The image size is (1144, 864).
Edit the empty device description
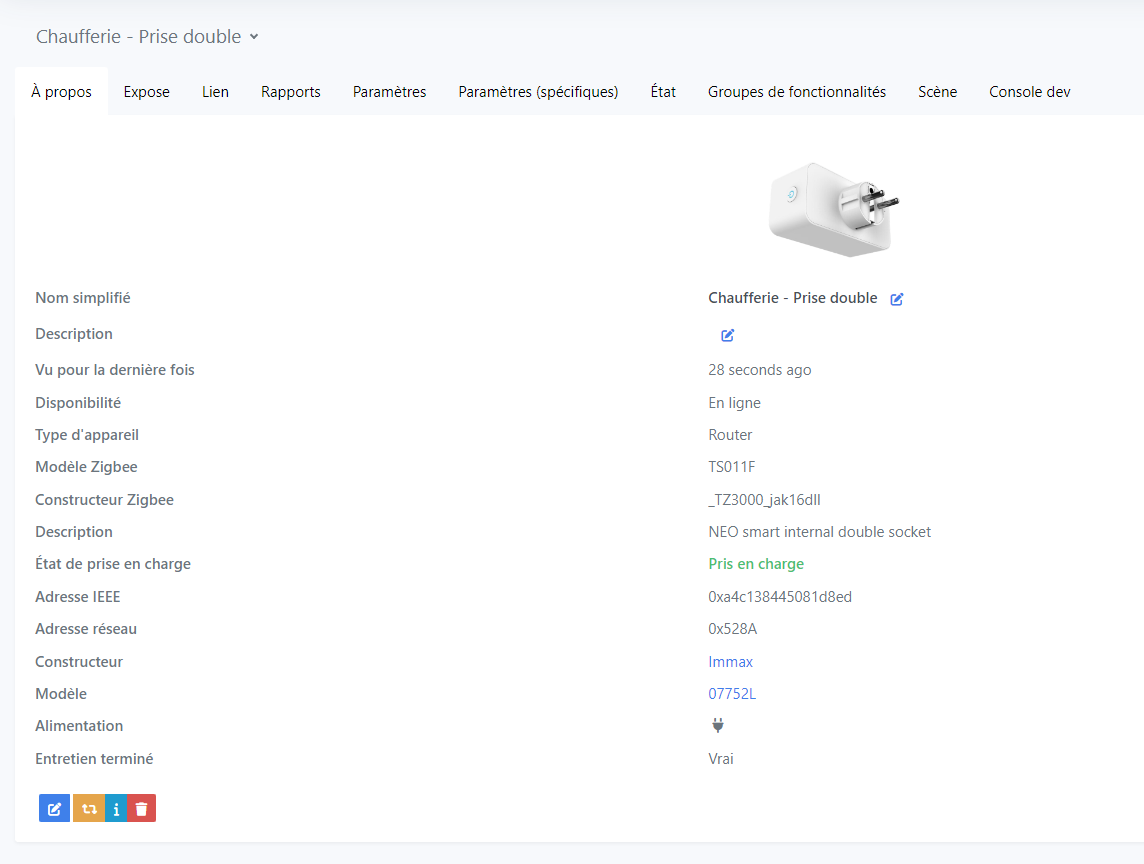click(x=727, y=335)
